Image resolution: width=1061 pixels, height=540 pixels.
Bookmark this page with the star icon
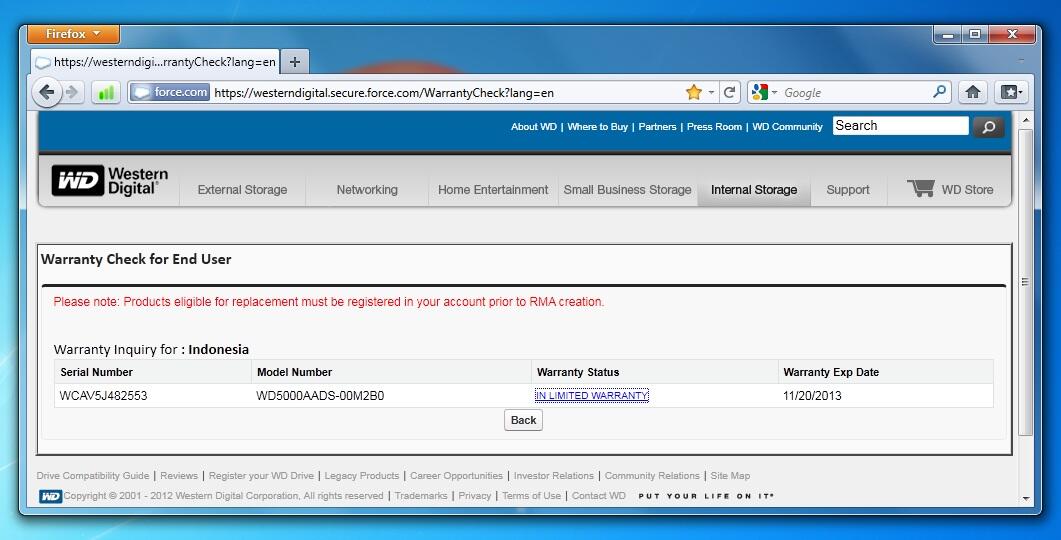(694, 92)
